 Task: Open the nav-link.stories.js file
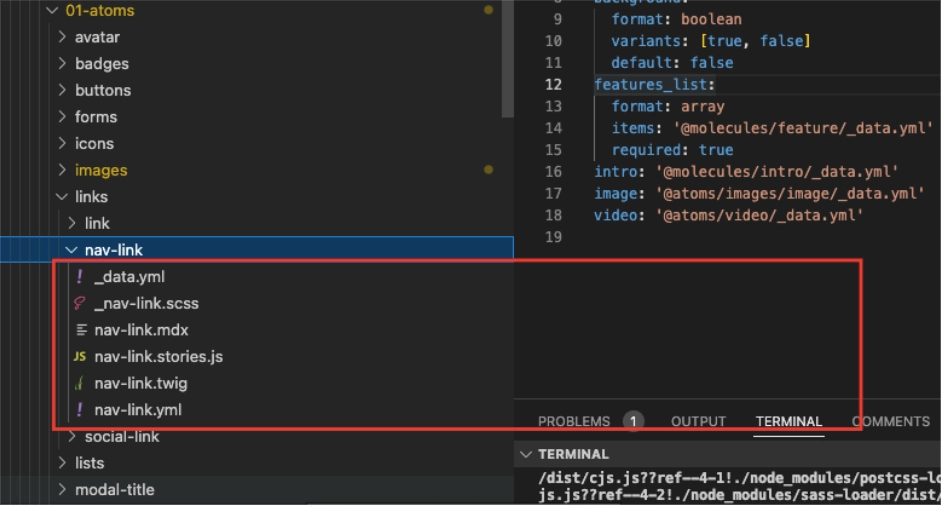[x=159, y=356]
